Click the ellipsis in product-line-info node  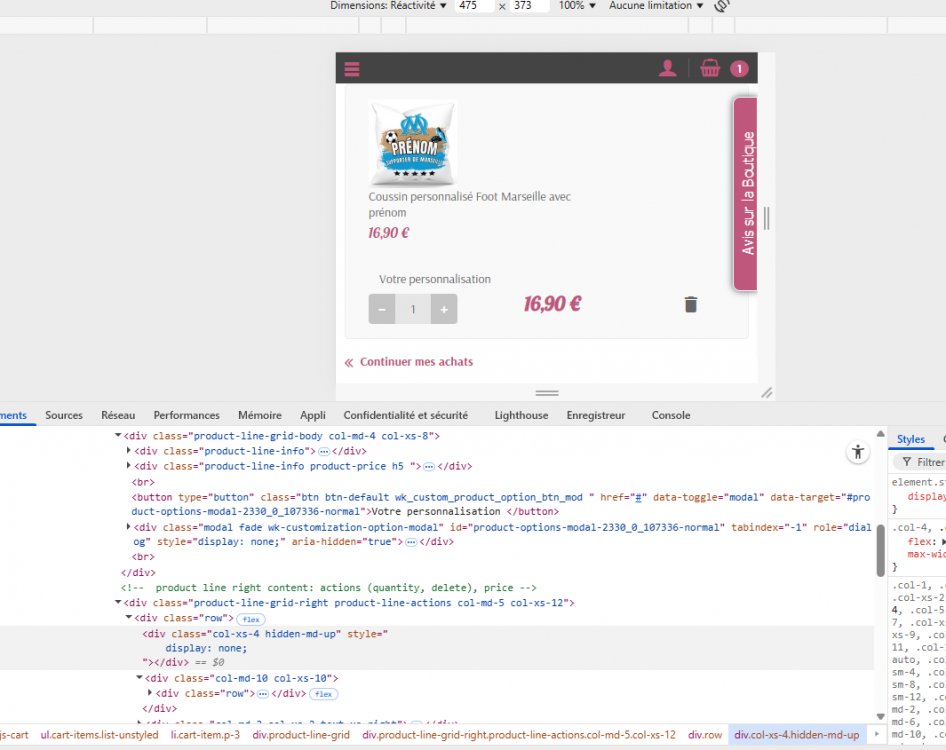(x=324, y=451)
